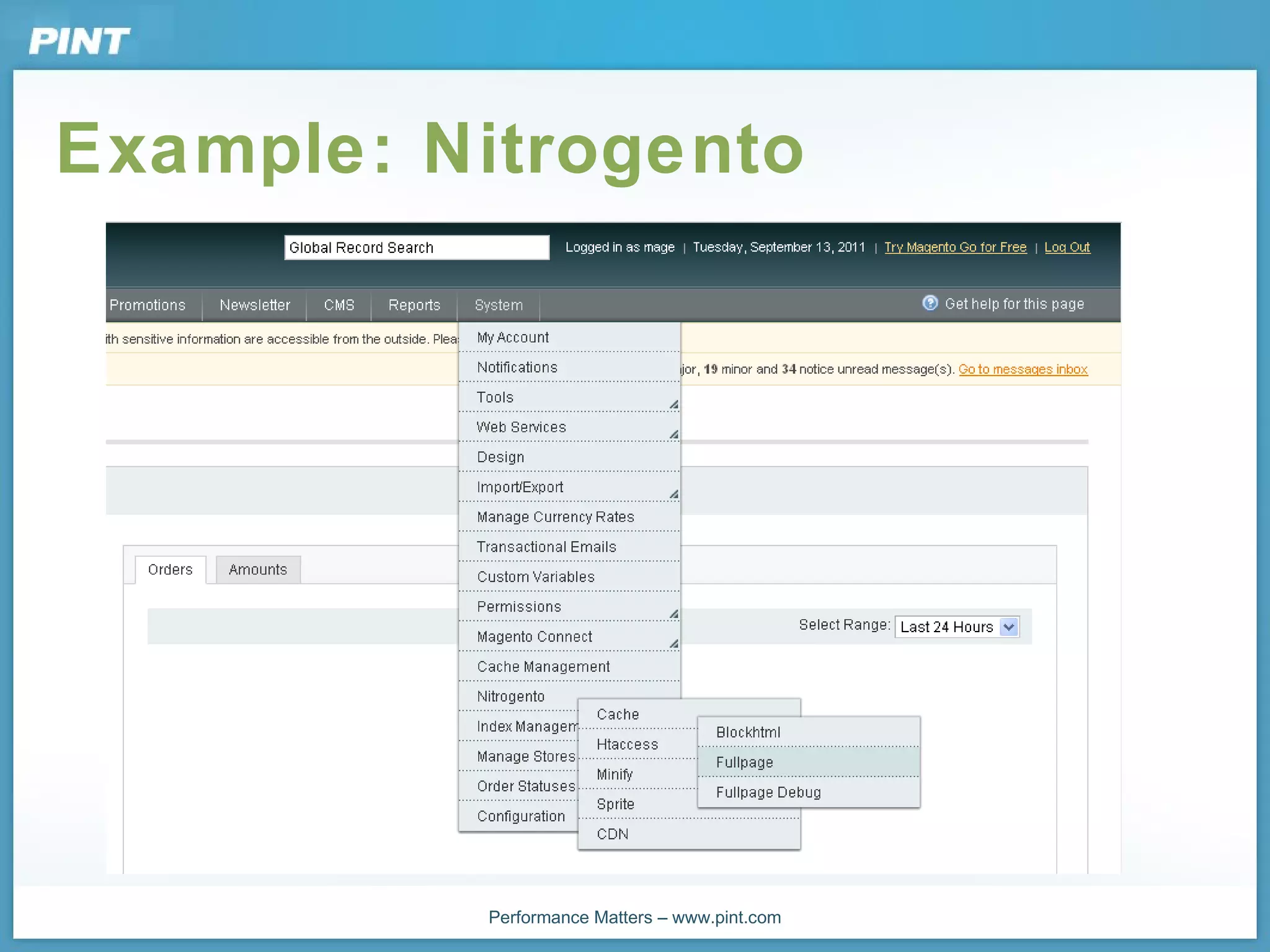1270x952 pixels.
Task: Select Blockhtml cache option
Action: point(809,733)
